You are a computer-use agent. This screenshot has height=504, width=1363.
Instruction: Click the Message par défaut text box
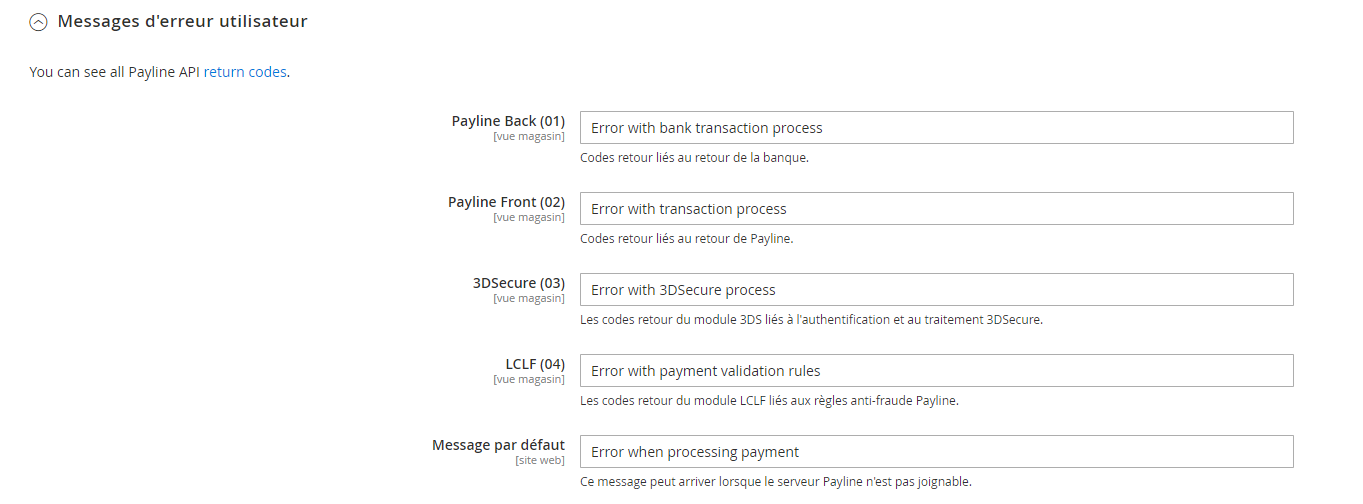(x=936, y=452)
